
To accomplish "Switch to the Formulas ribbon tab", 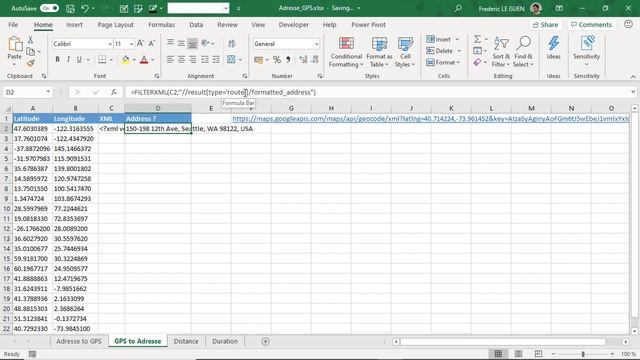I will coord(161,24).
